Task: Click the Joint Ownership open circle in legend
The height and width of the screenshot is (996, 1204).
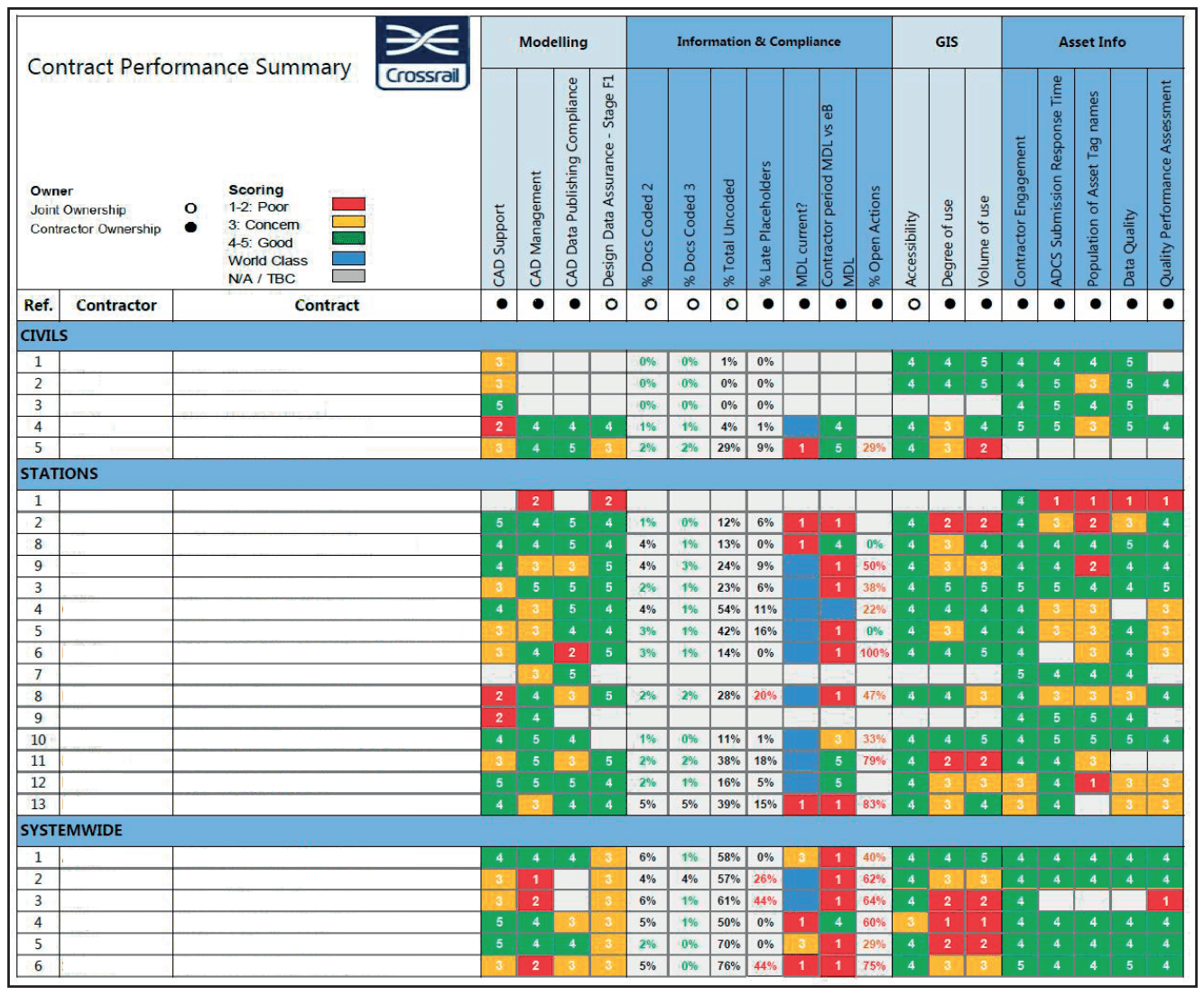Action: click(x=190, y=208)
